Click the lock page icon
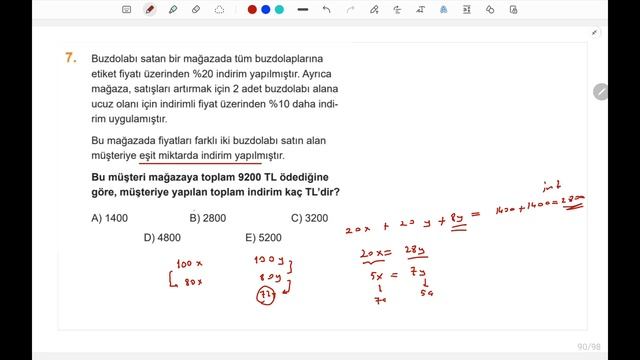Image resolution: width=640 pixels, height=360 pixels. tap(513, 9)
